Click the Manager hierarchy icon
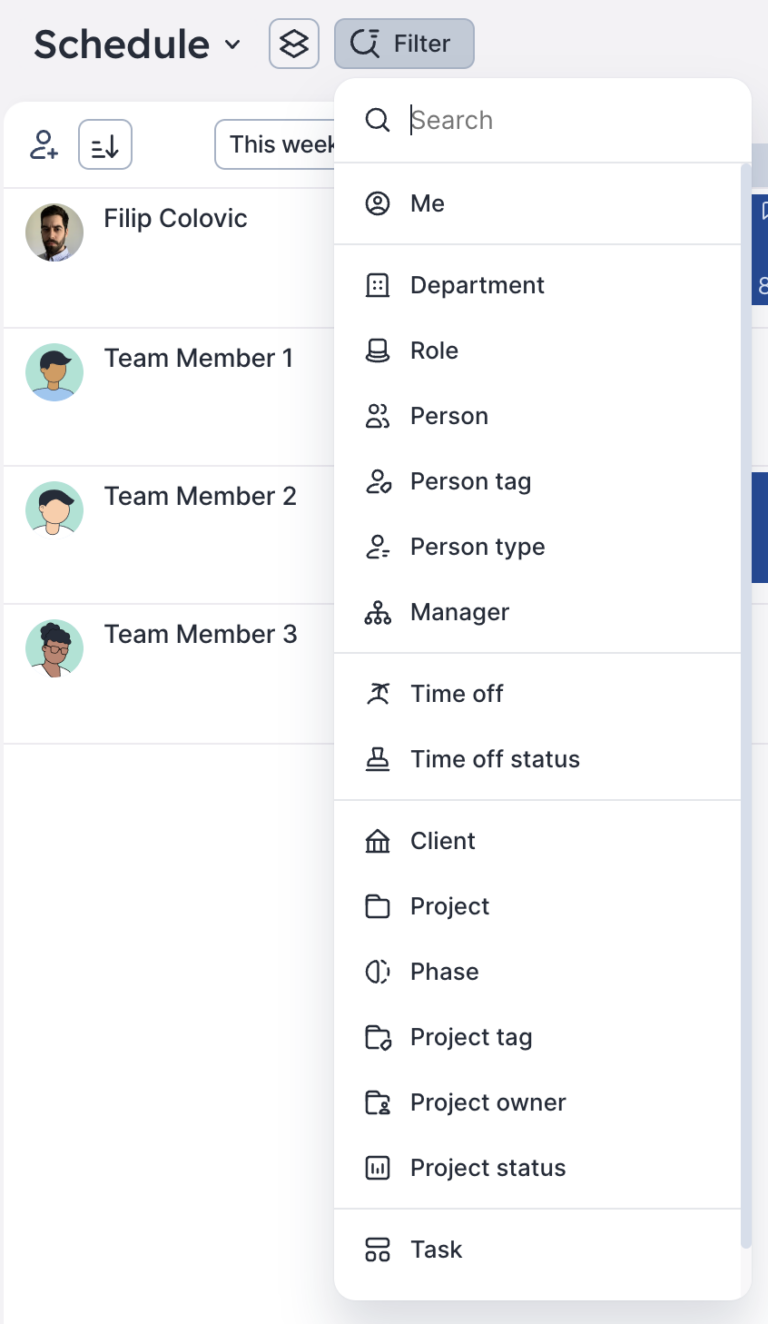This screenshot has height=1324, width=768. (x=377, y=612)
